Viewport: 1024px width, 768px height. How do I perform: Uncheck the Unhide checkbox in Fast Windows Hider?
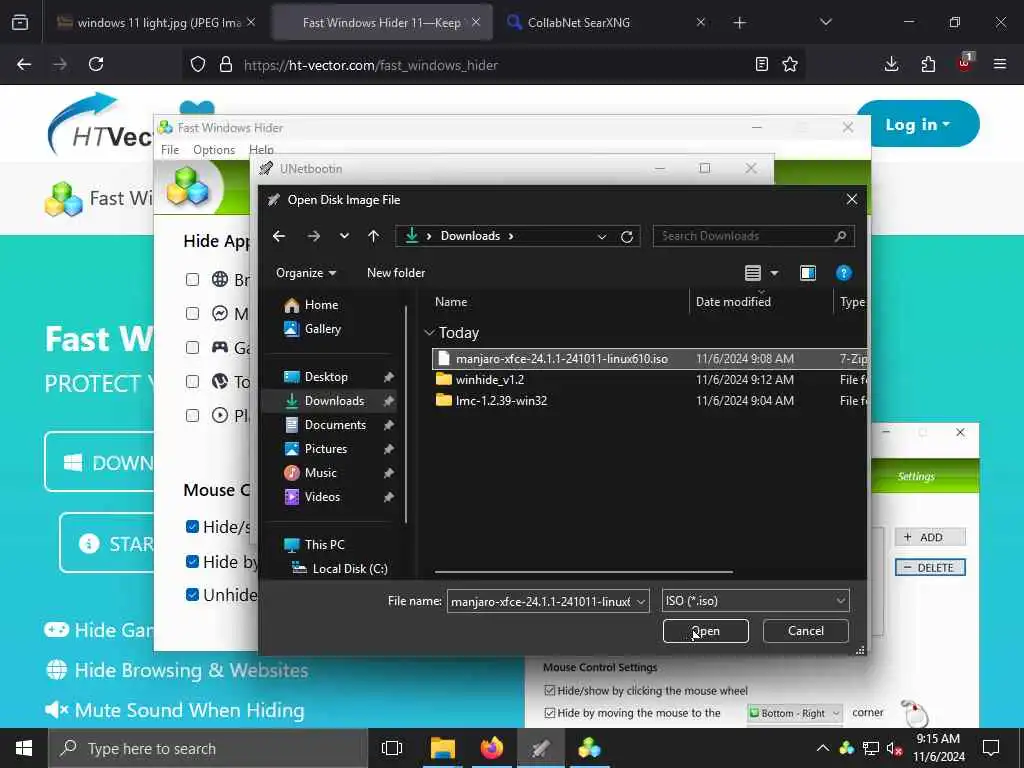click(x=192, y=594)
